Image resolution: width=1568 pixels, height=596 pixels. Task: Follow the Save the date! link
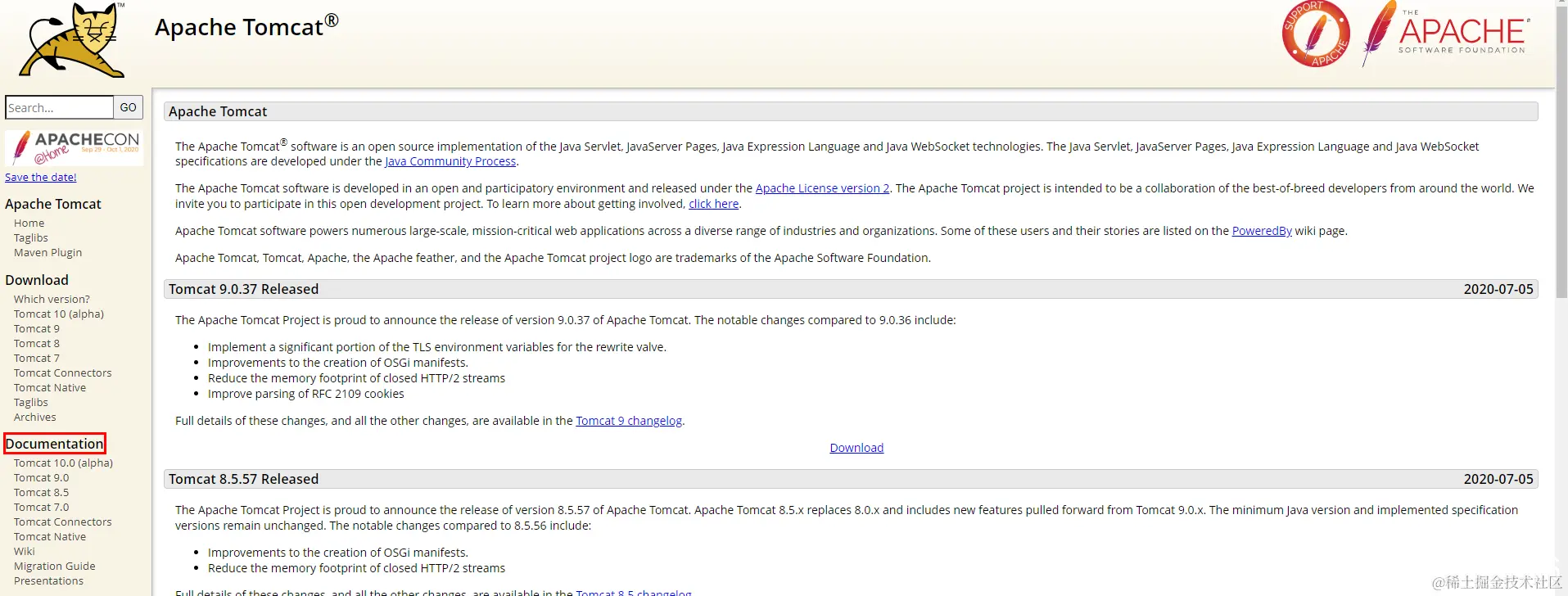[x=41, y=177]
